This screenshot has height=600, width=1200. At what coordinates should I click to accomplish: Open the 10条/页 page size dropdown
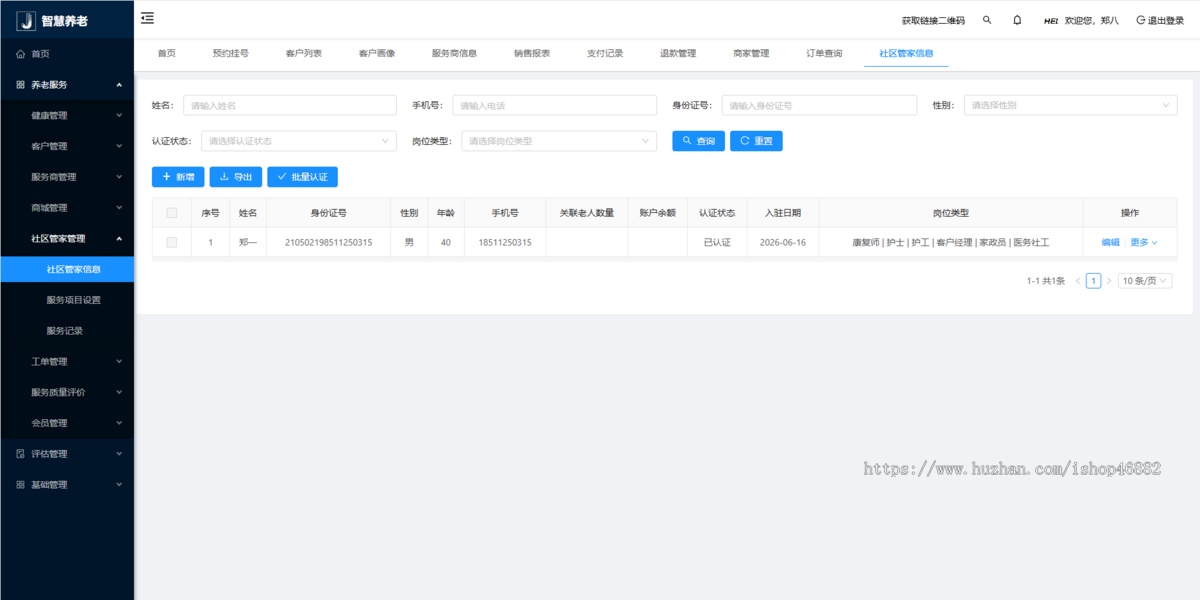[1145, 281]
